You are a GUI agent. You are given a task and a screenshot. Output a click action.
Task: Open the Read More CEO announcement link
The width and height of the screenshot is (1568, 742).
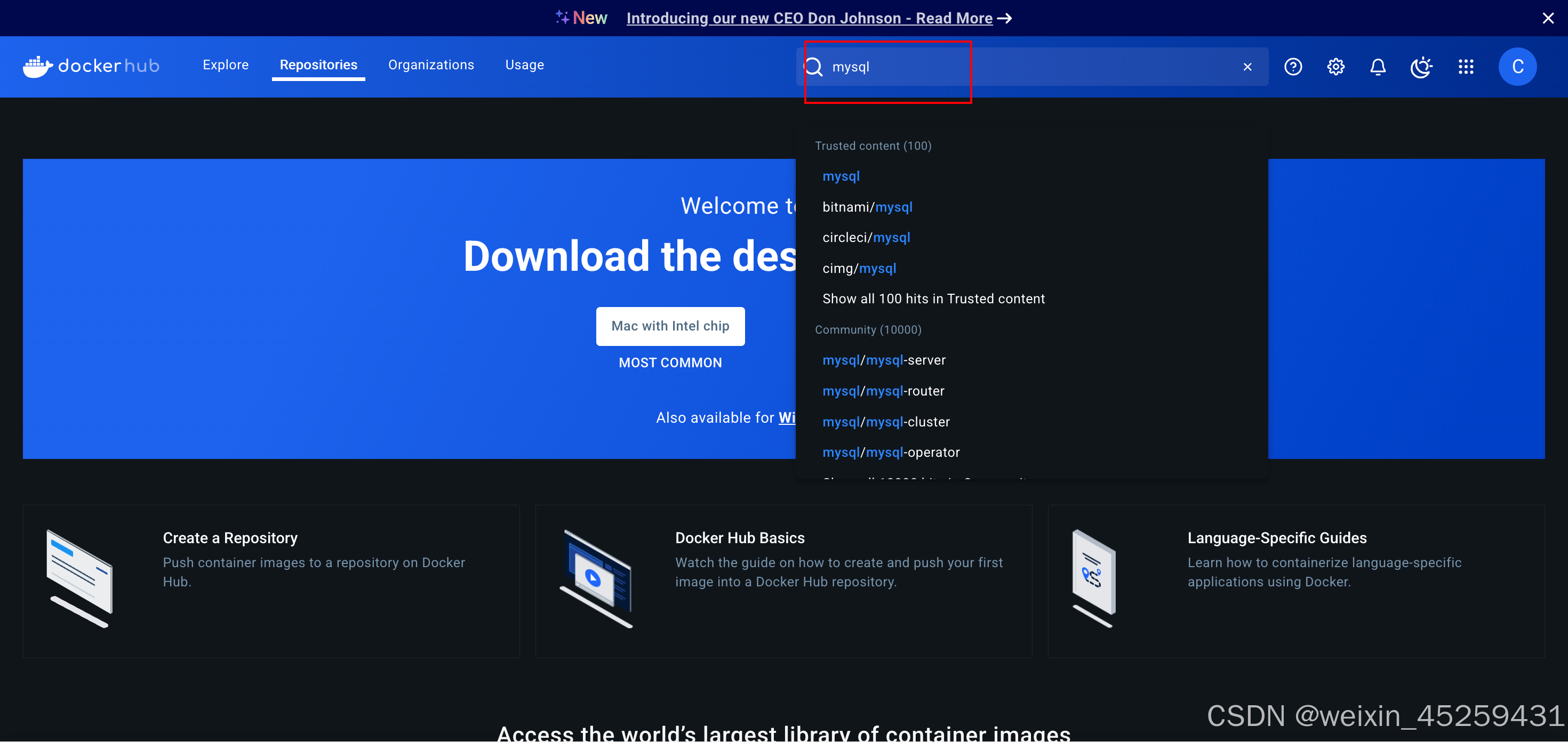point(810,18)
